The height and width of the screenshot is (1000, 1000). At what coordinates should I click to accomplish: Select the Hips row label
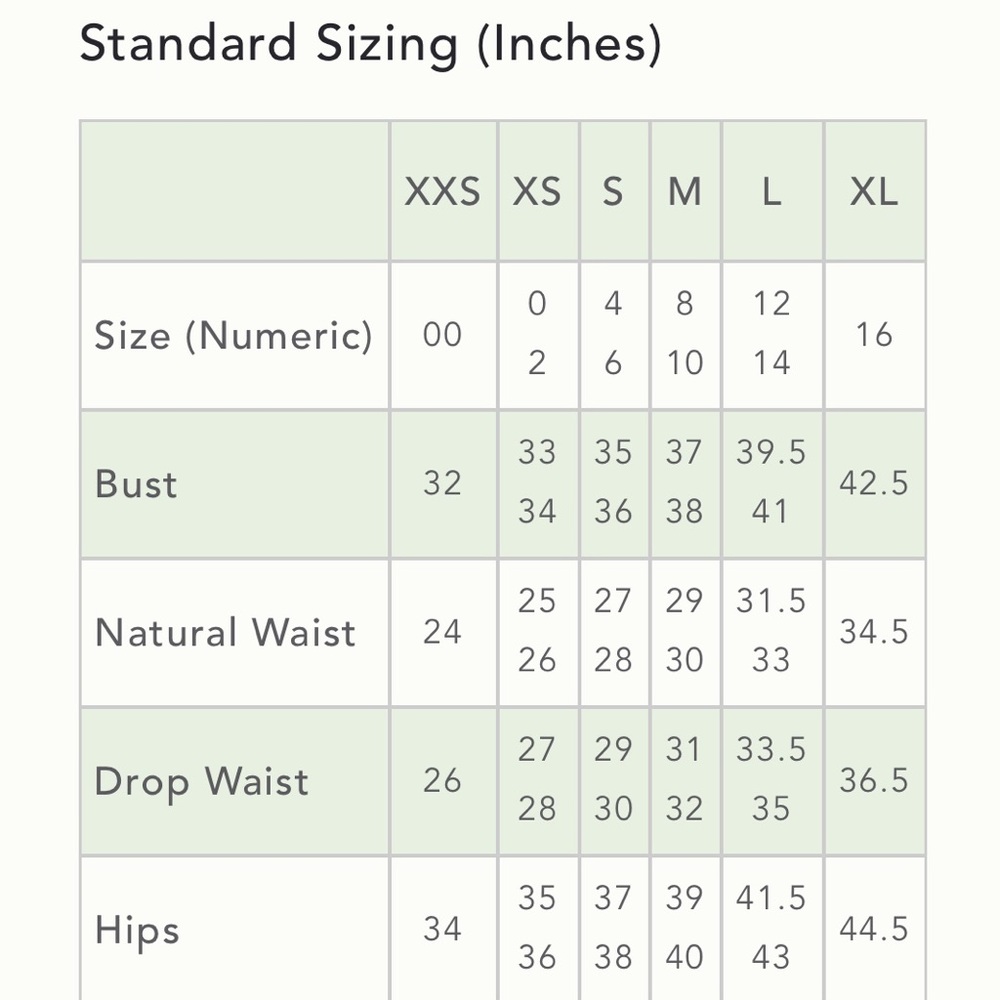(x=137, y=930)
